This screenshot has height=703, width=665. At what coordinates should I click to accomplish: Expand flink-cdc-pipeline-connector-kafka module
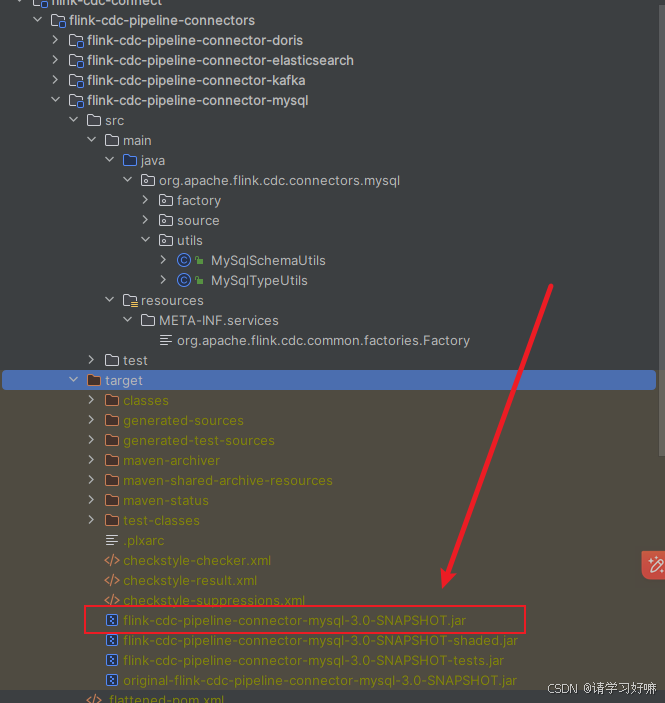click(56, 80)
